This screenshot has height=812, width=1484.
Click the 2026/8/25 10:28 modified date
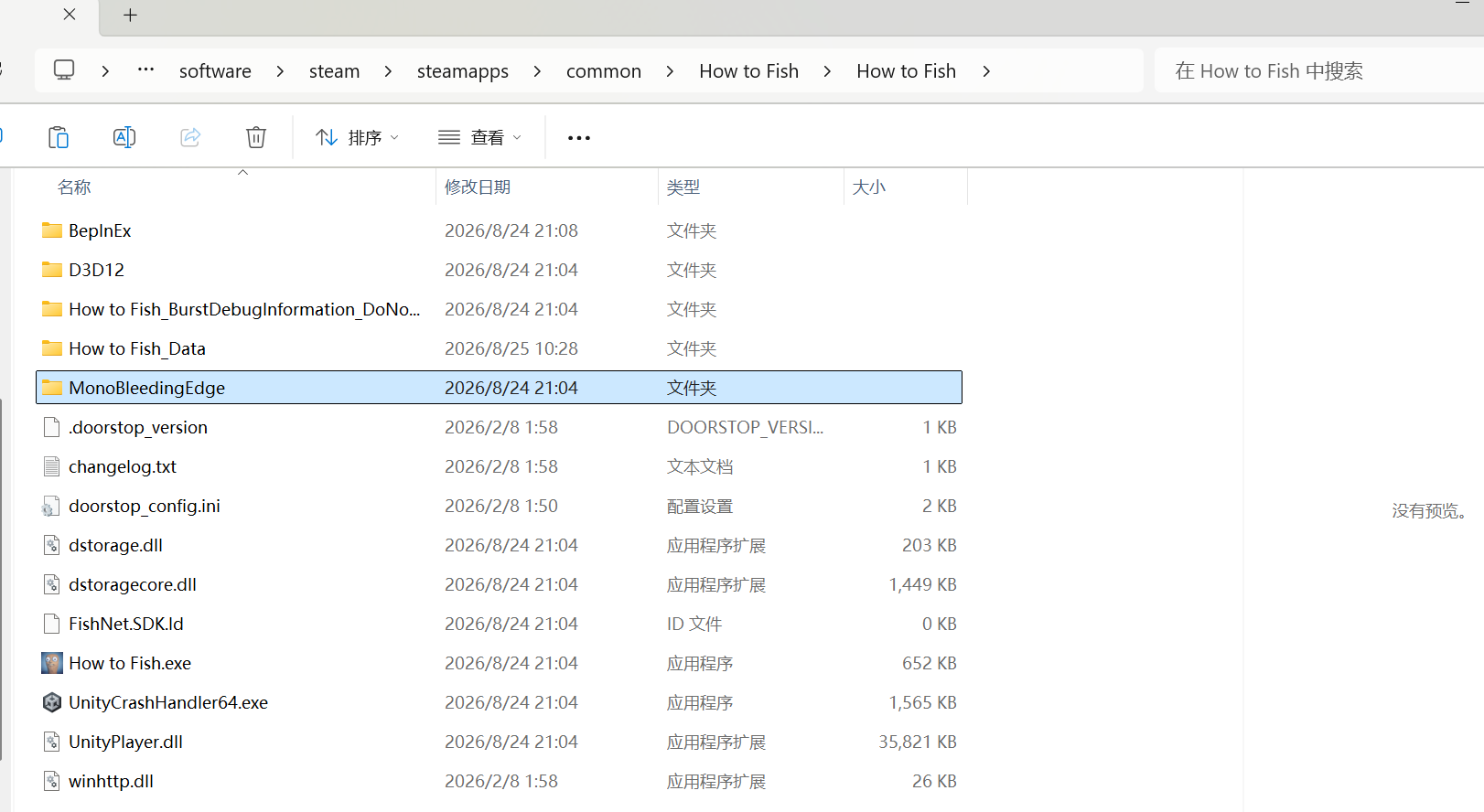click(511, 348)
